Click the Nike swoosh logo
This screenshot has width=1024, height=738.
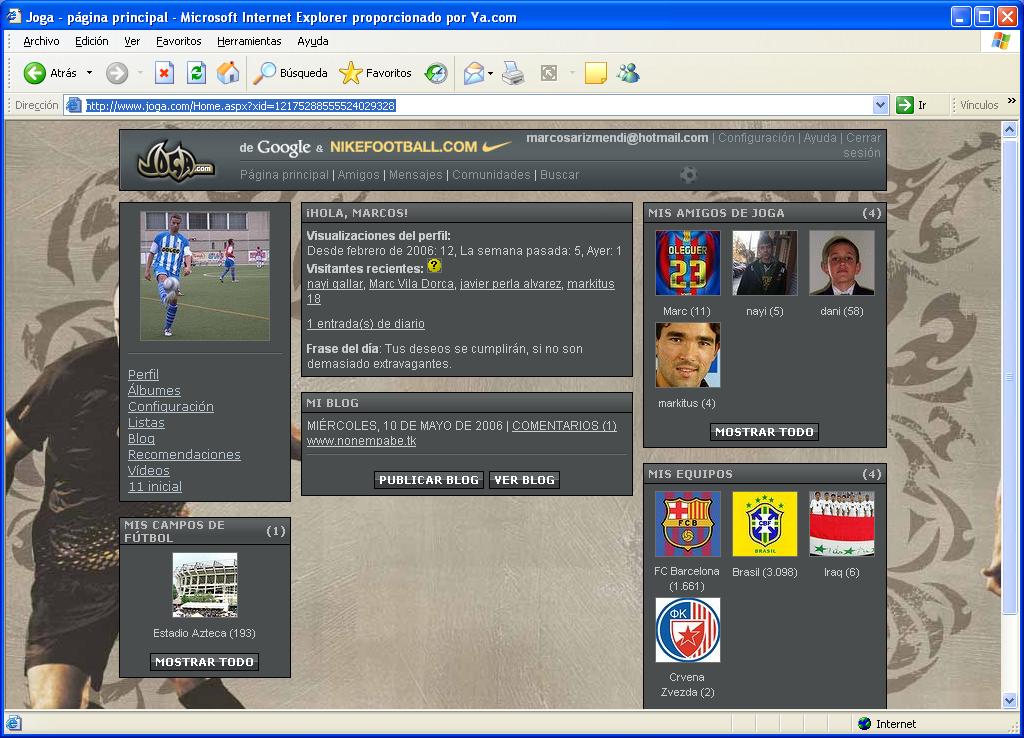(497, 147)
